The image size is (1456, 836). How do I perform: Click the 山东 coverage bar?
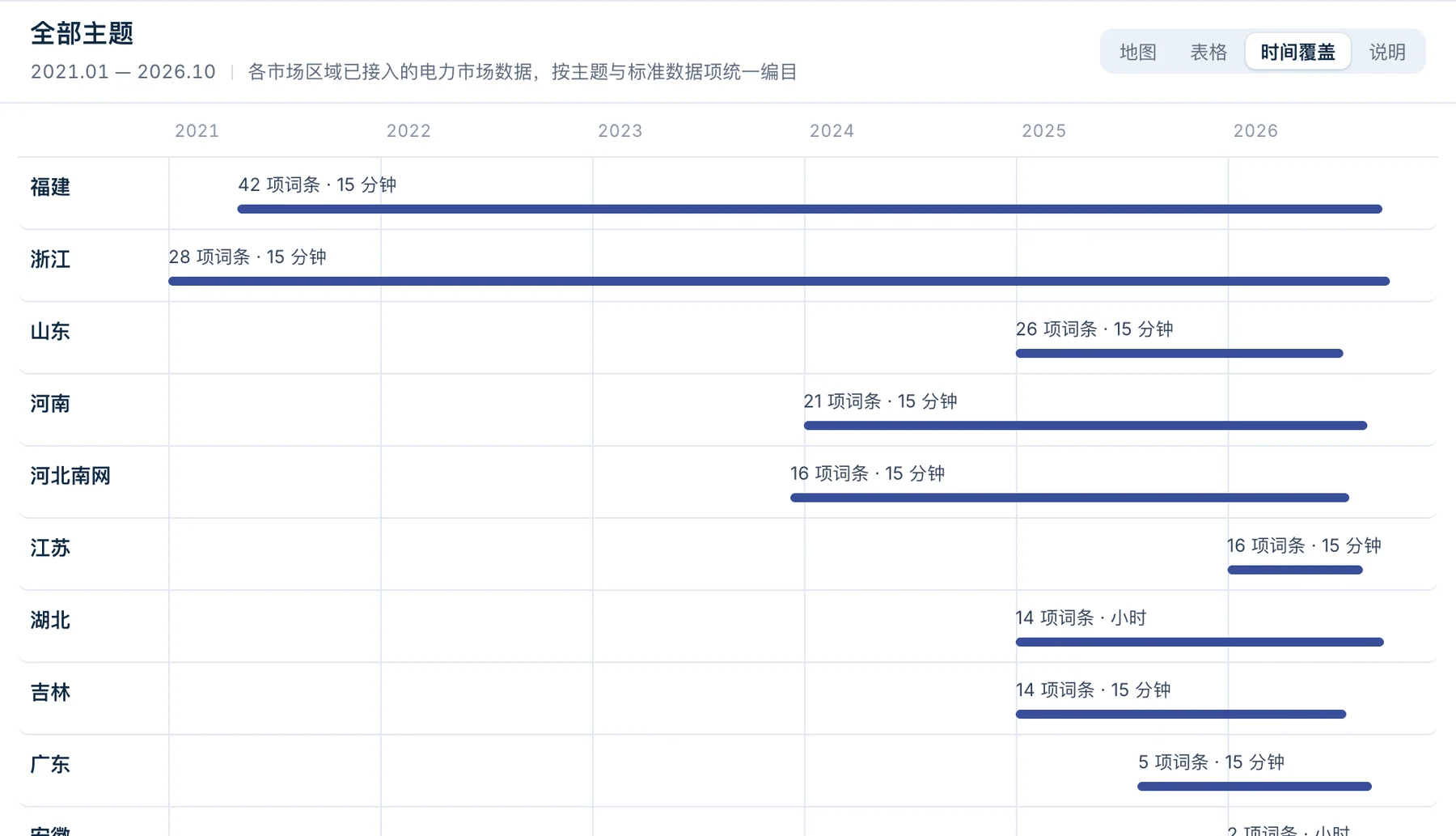pyautogui.click(x=1179, y=353)
